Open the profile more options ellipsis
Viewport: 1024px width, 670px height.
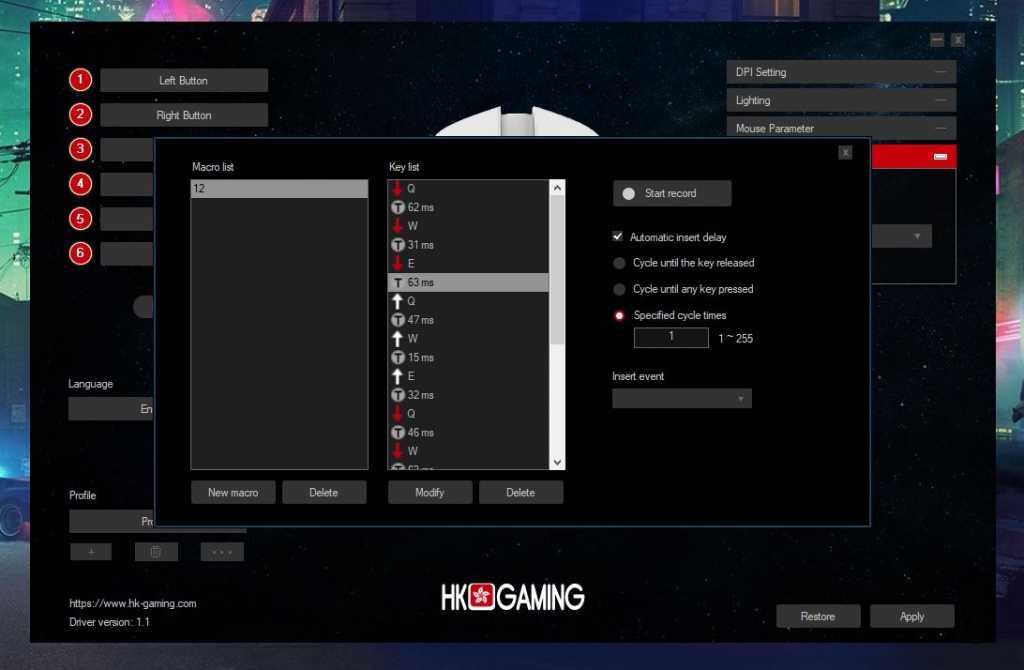(x=222, y=552)
